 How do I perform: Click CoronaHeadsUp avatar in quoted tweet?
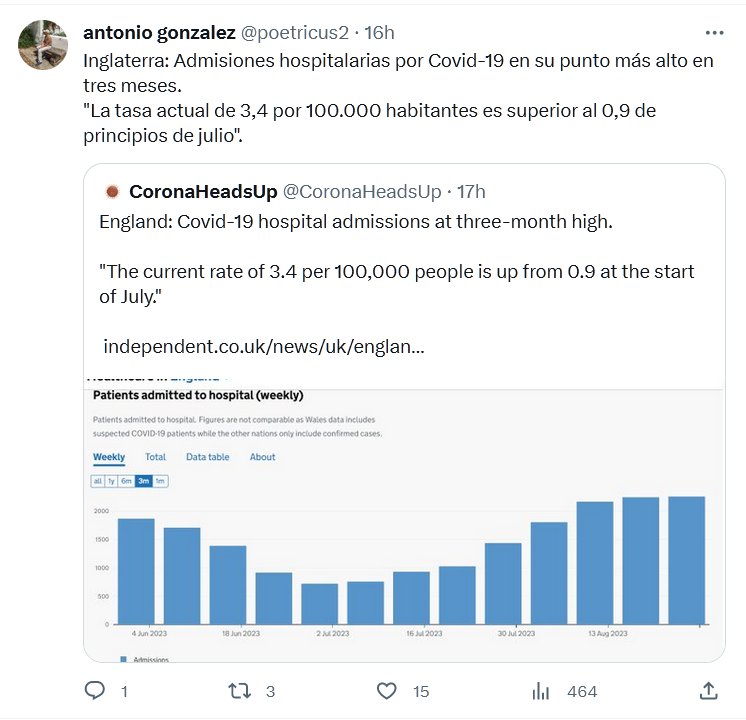(x=112, y=191)
